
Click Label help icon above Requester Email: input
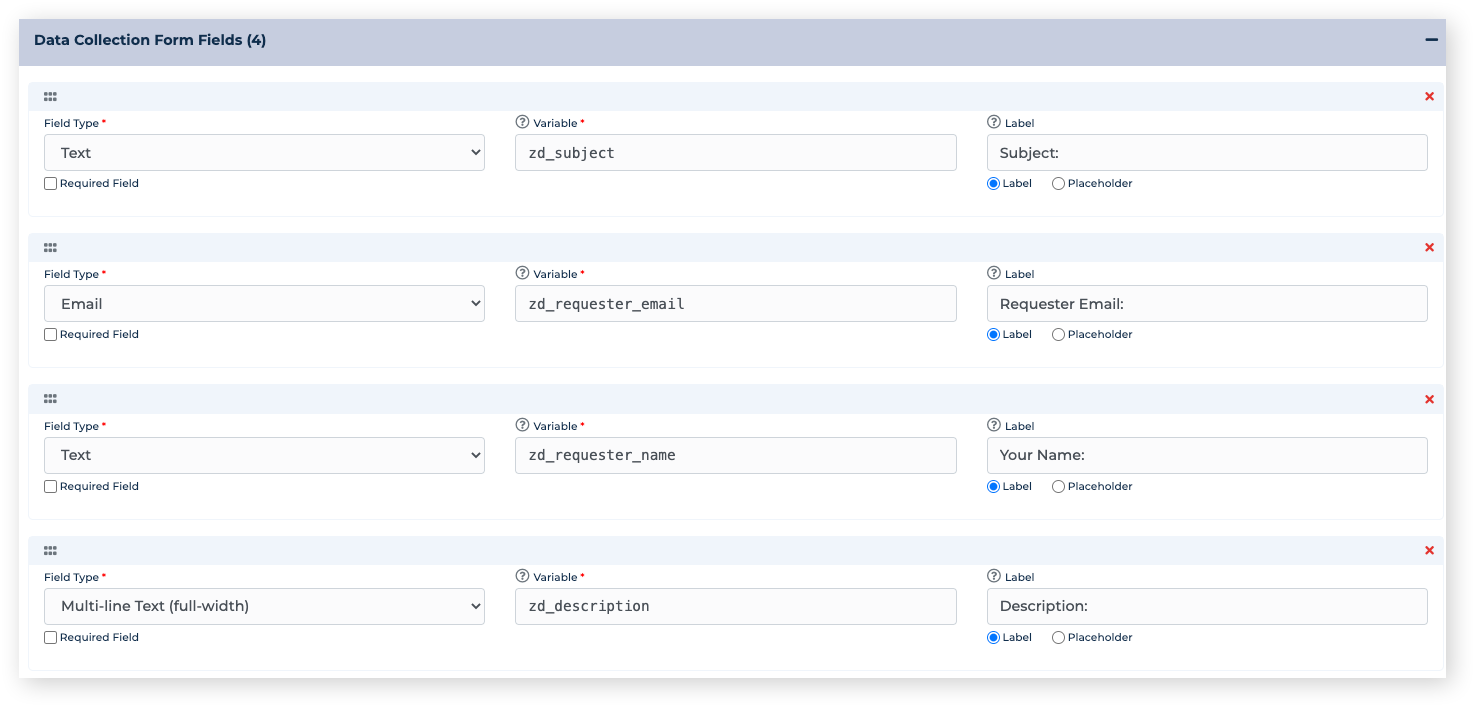(x=994, y=273)
